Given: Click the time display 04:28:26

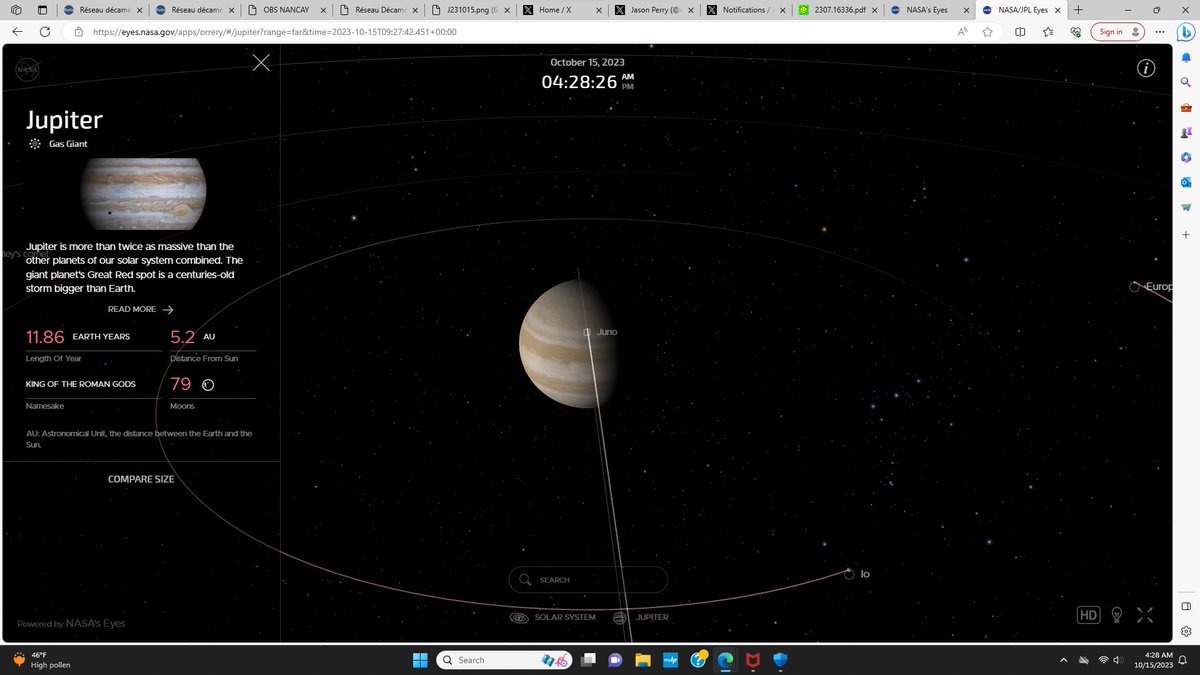Looking at the screenshot, I should pyautogui.click(x=579, y=82).
